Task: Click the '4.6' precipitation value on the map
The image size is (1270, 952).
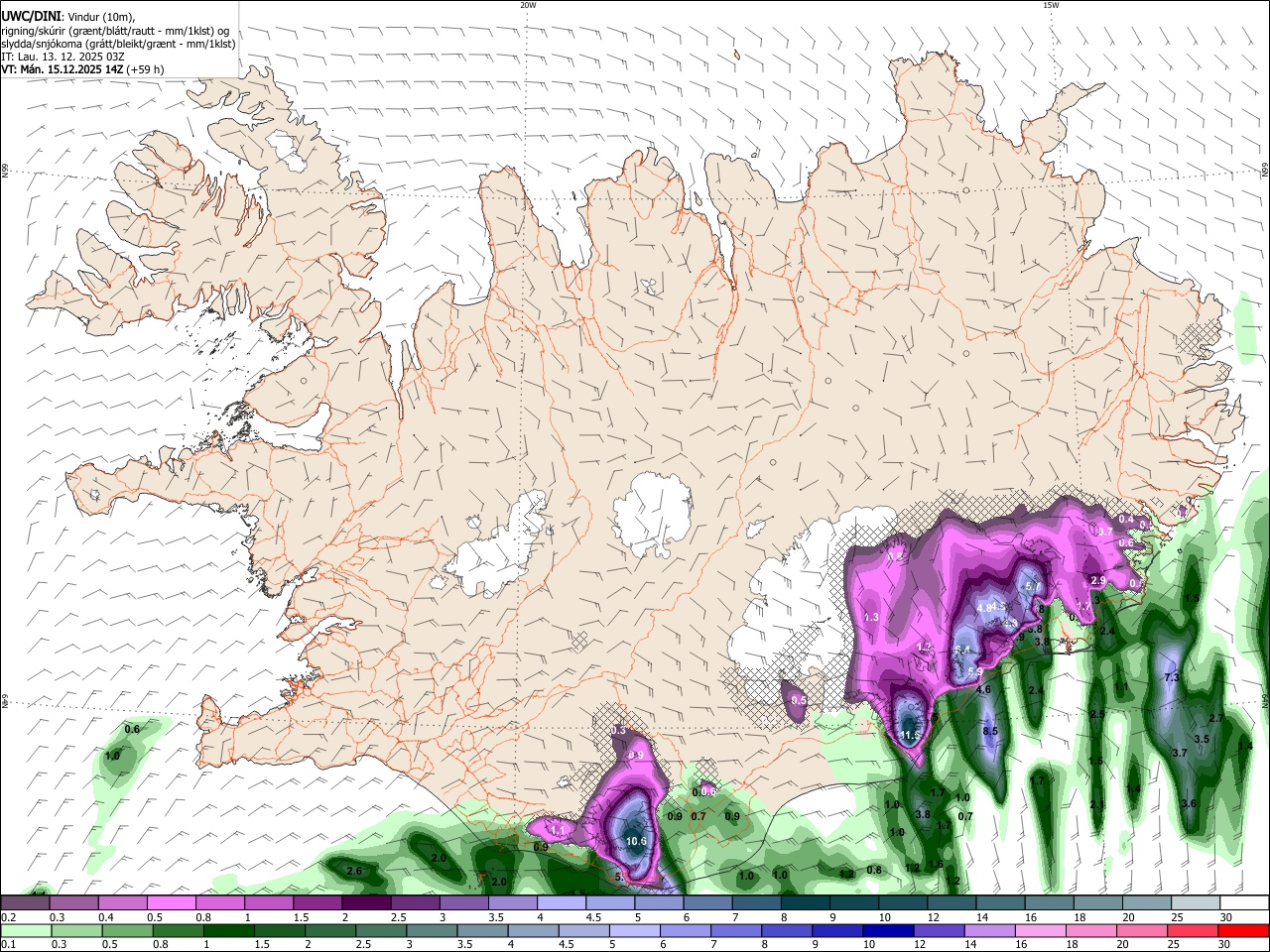Action: pos(983,689)
